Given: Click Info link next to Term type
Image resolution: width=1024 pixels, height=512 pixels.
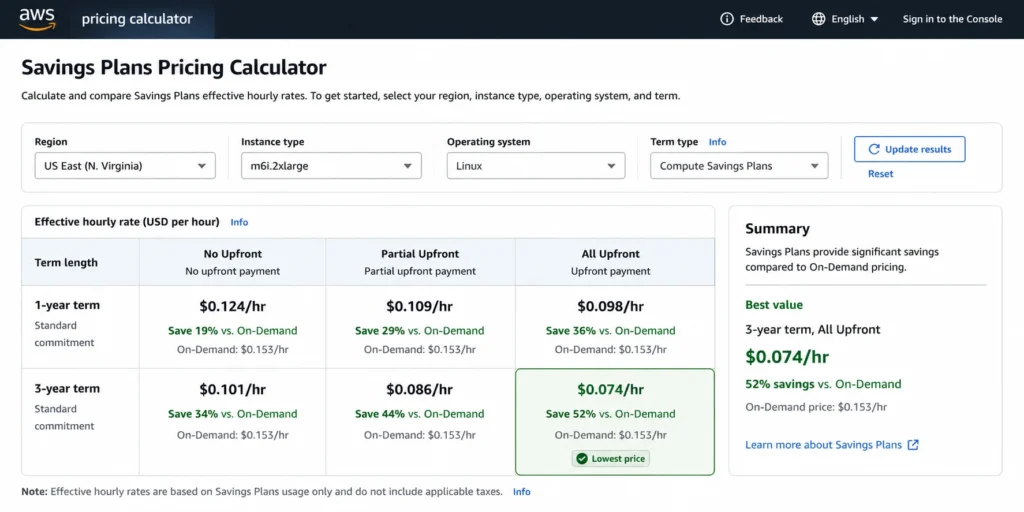Looking at the screenshot, I should coord(717,142).
